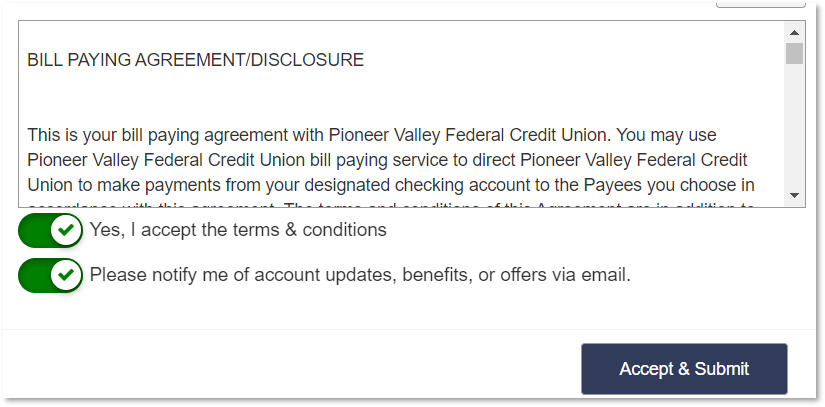Screen dimensions: 825x407
Task: Click the green track of terms toggle
Action: pos(34,230)
